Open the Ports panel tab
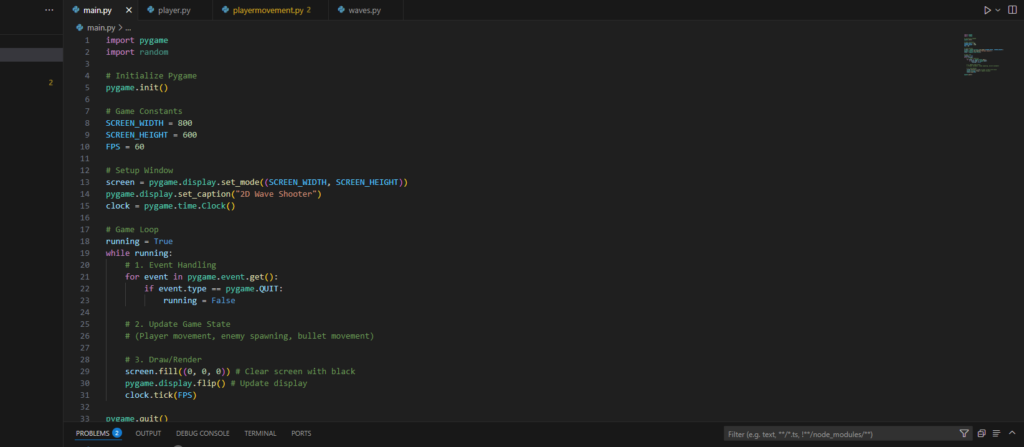Viewport: 1024px width, 447px height. coord(301,433)
